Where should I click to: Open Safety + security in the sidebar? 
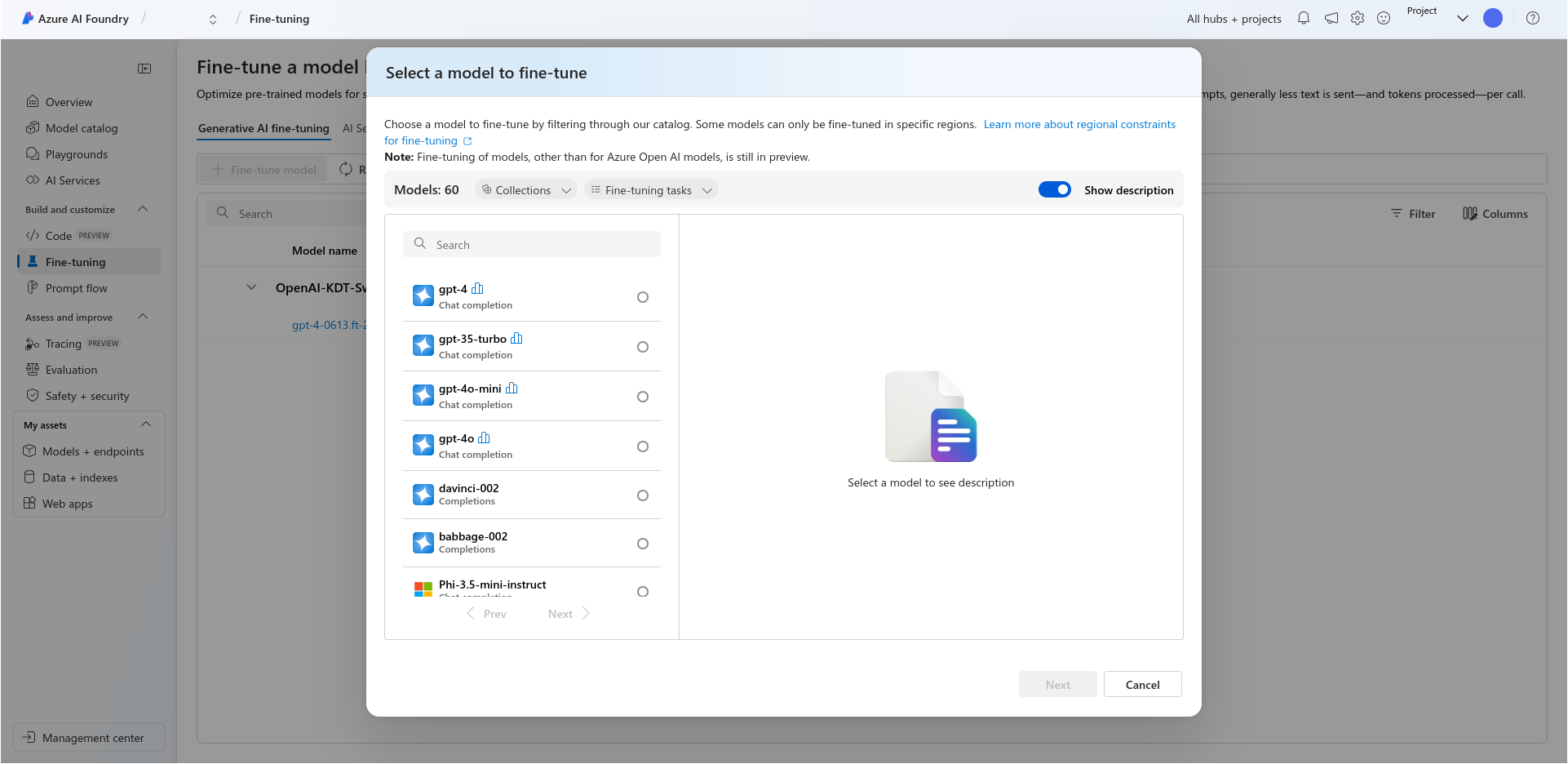88,396
